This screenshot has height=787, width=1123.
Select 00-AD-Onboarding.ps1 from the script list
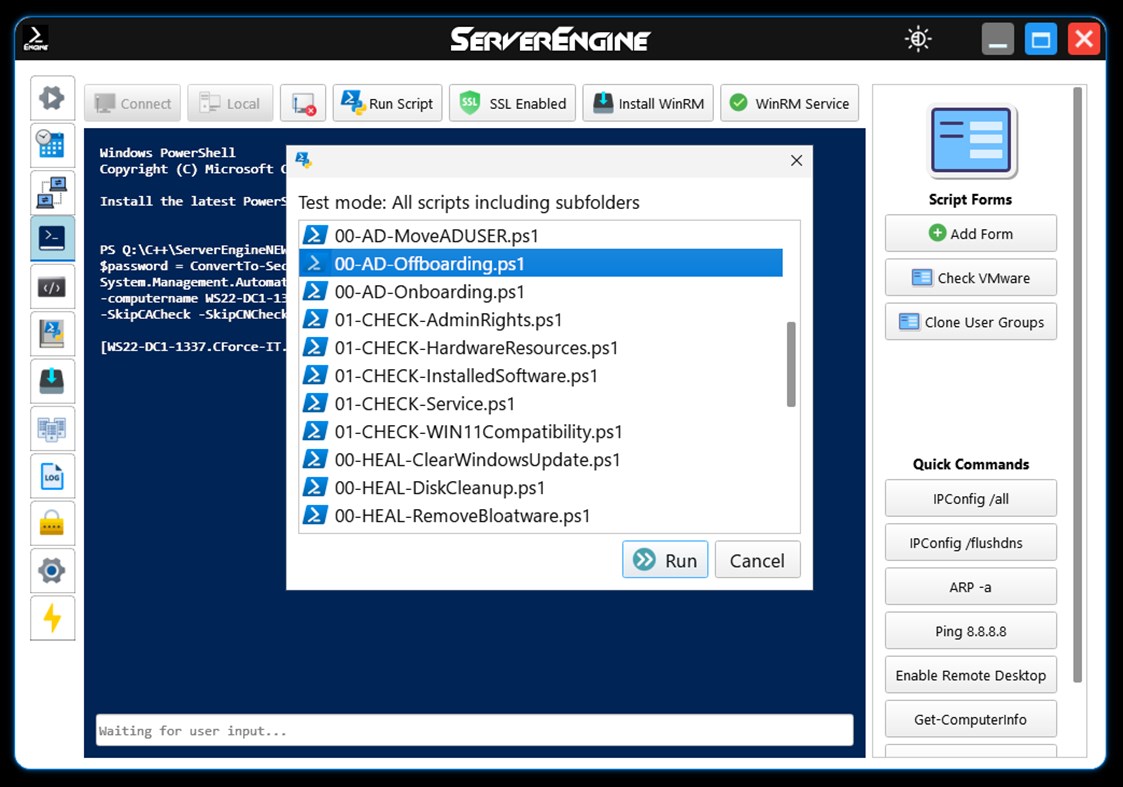click(x=430, y=292)
